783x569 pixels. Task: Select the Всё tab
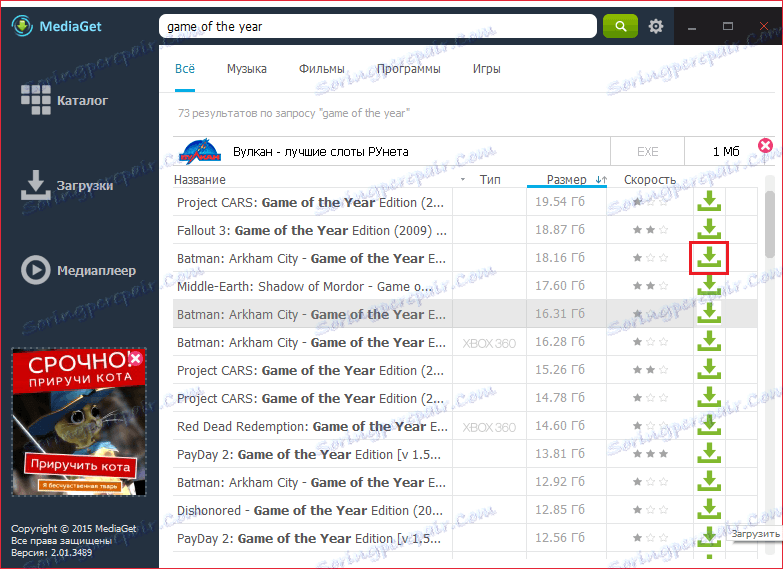[185, 69]
